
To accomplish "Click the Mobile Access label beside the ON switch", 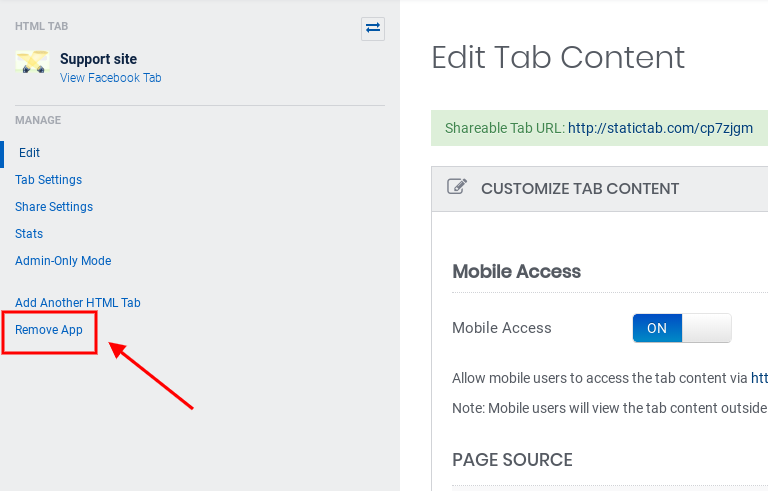I will (502, 328).
